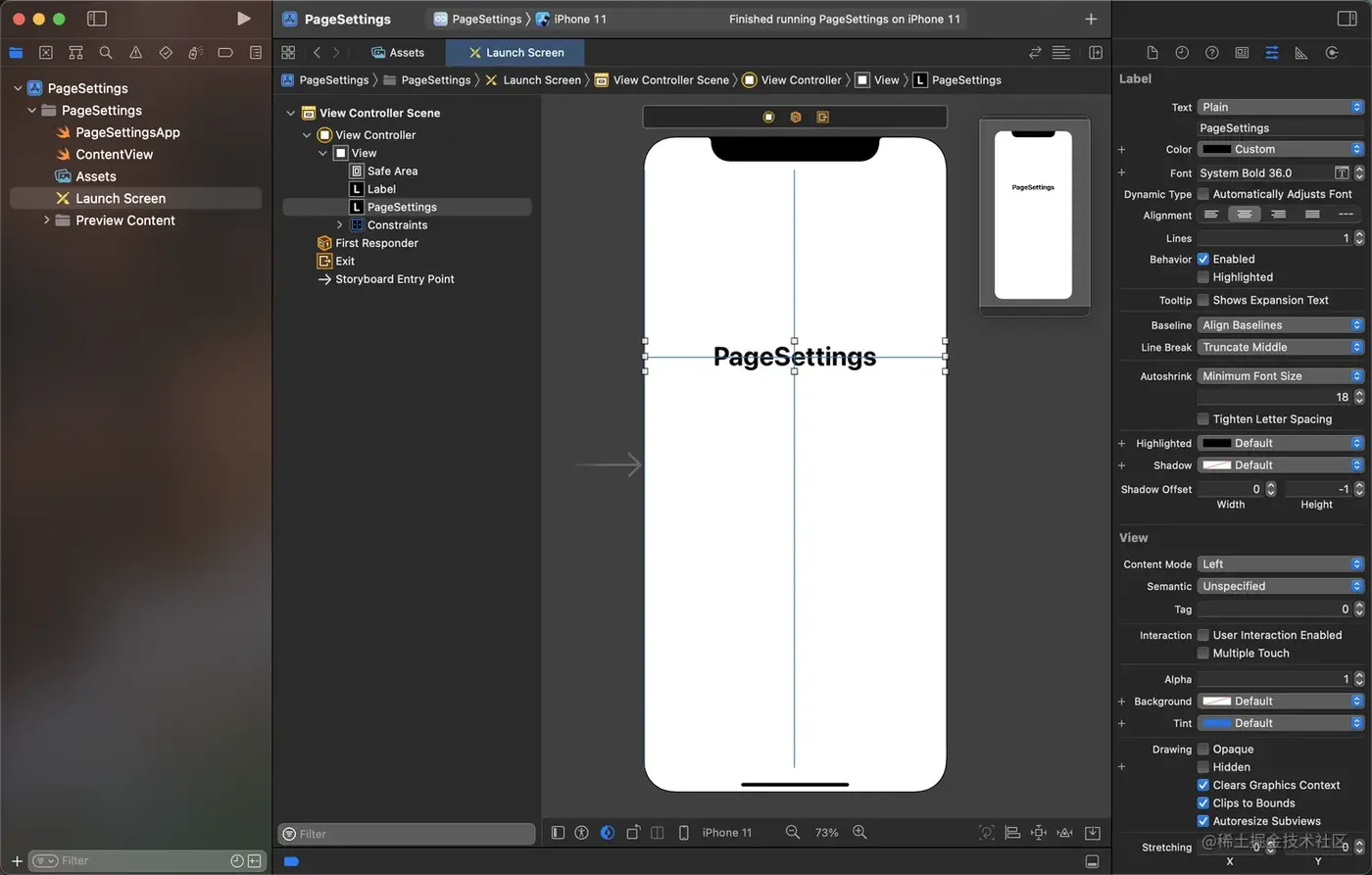The height and width of the screenshot is (875, 1372).
Task: Run the project with the play button
Action: [x=243, y=19]
